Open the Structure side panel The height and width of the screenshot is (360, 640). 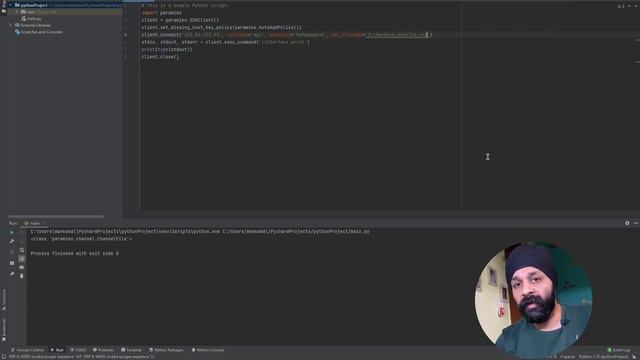coord(4,300)
